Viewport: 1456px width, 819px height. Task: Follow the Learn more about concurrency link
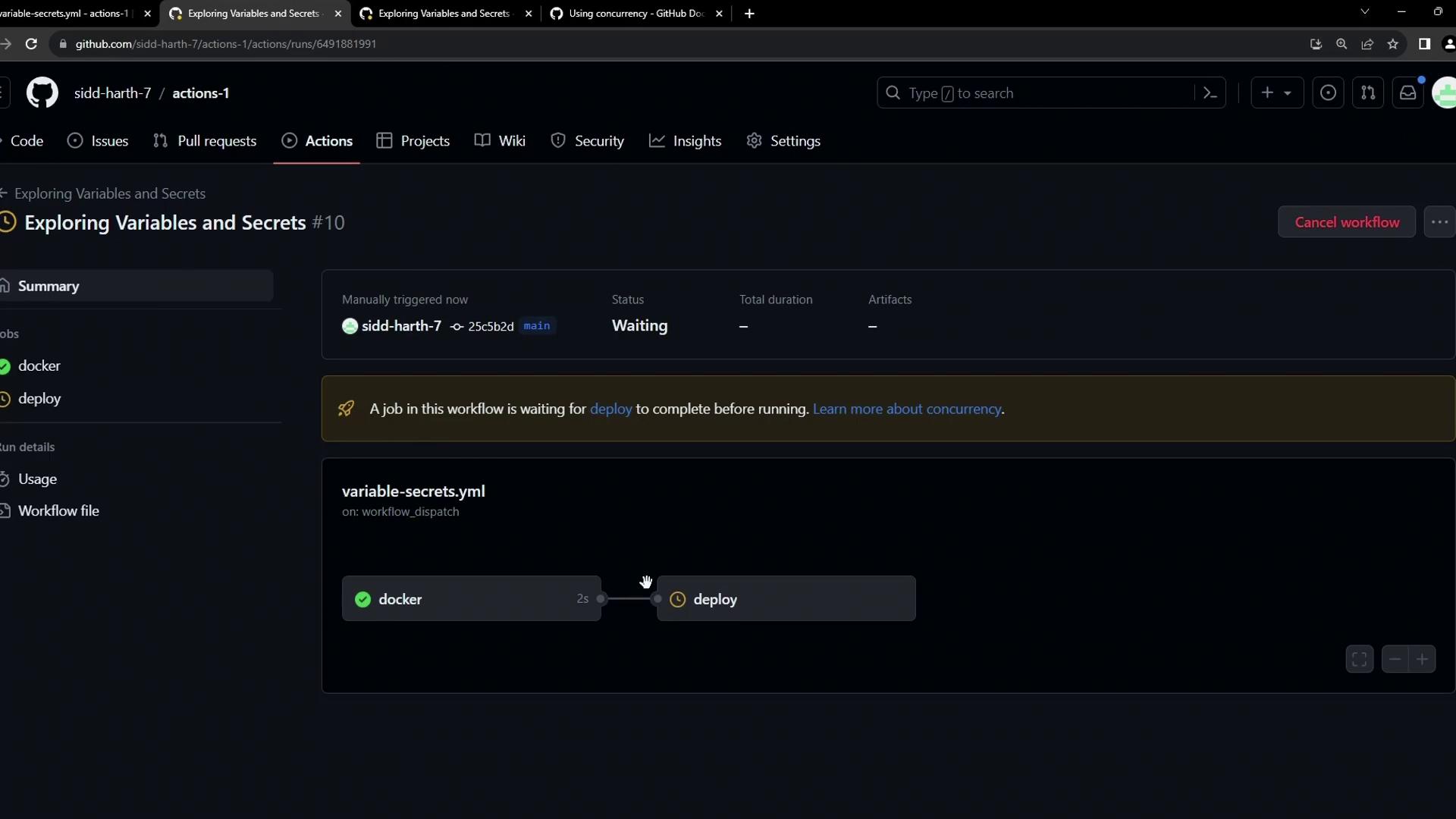tap(907, 409)
